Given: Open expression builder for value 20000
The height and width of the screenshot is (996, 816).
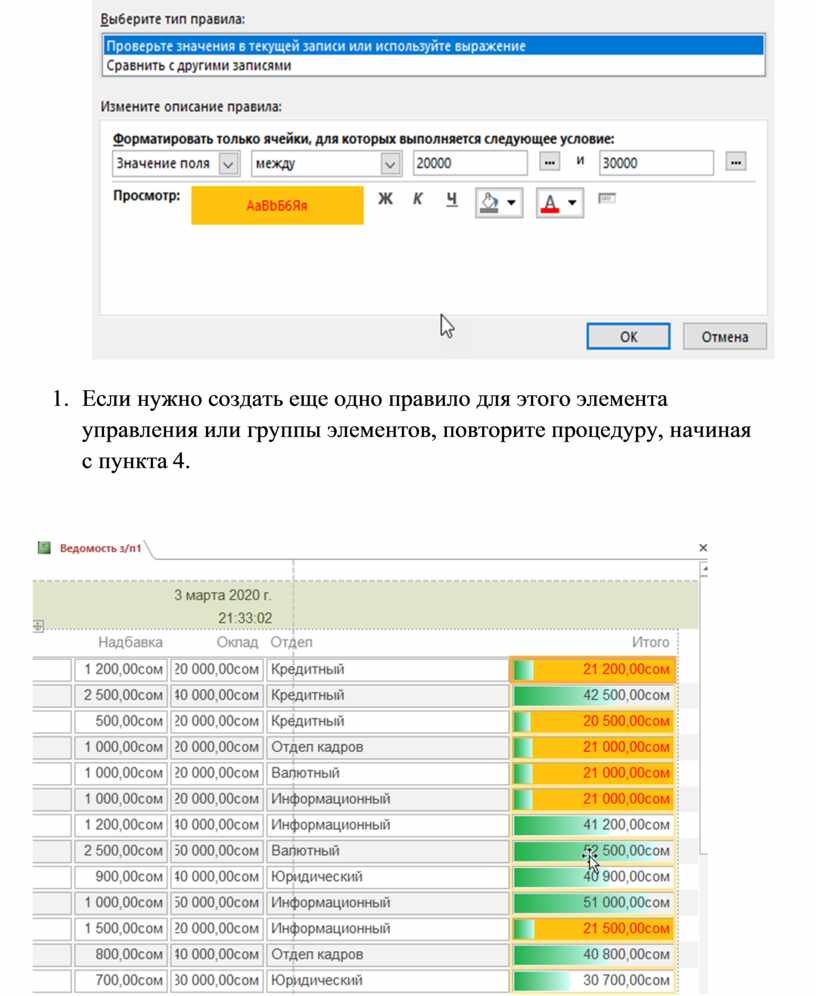Looking at the screenshot, I should point(549,162).
